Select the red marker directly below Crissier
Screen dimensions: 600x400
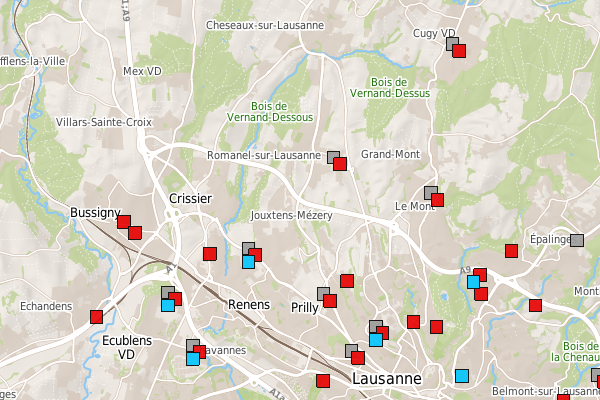(210, 254)
